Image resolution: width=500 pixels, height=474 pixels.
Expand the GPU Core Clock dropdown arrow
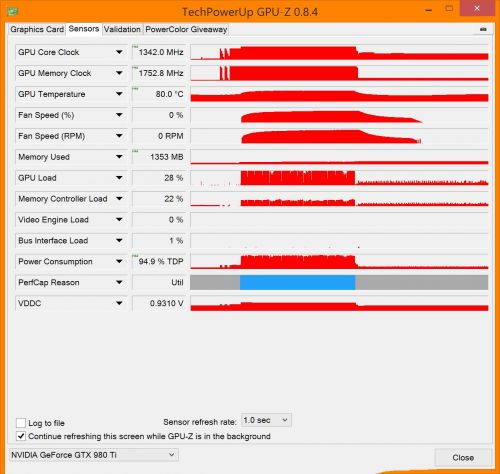pyautogui.click(x=119, y=52)
